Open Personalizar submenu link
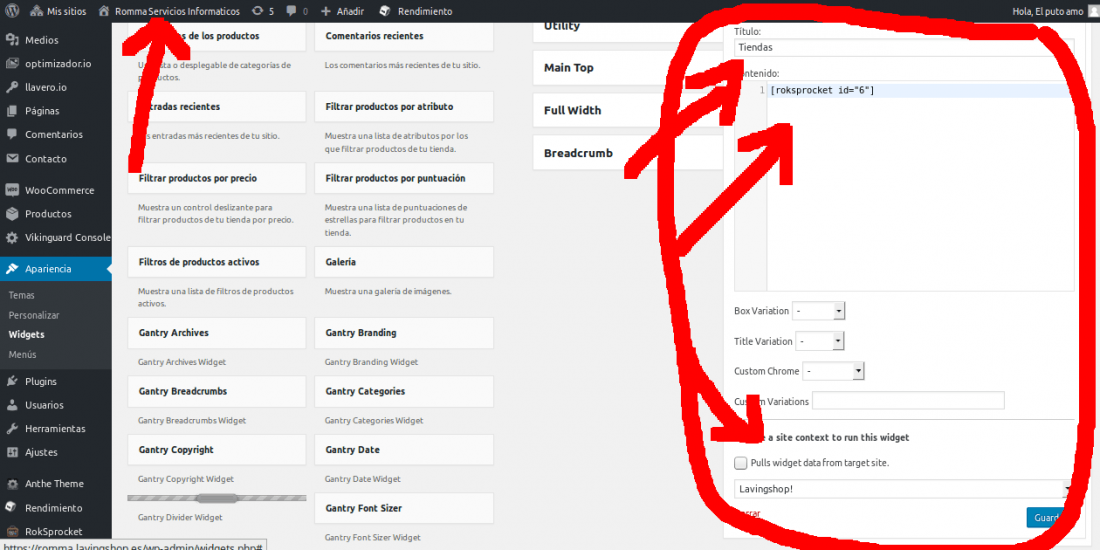 click(34, 316)
